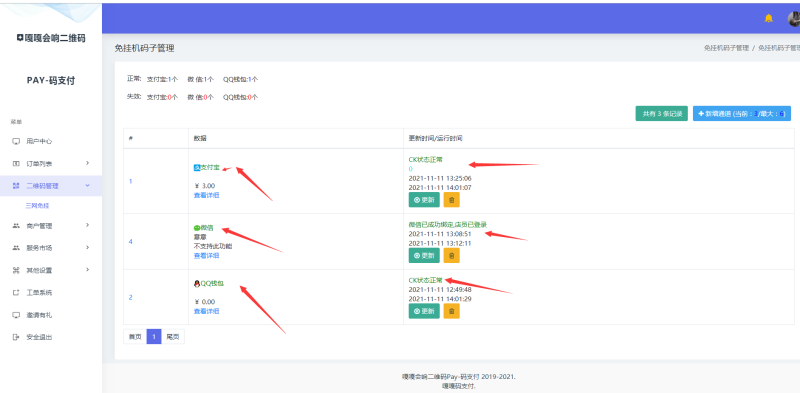Click timestamp 2021-11-11 14:01:07
This screenshot has width=800, height=393.
pos(440,187)
